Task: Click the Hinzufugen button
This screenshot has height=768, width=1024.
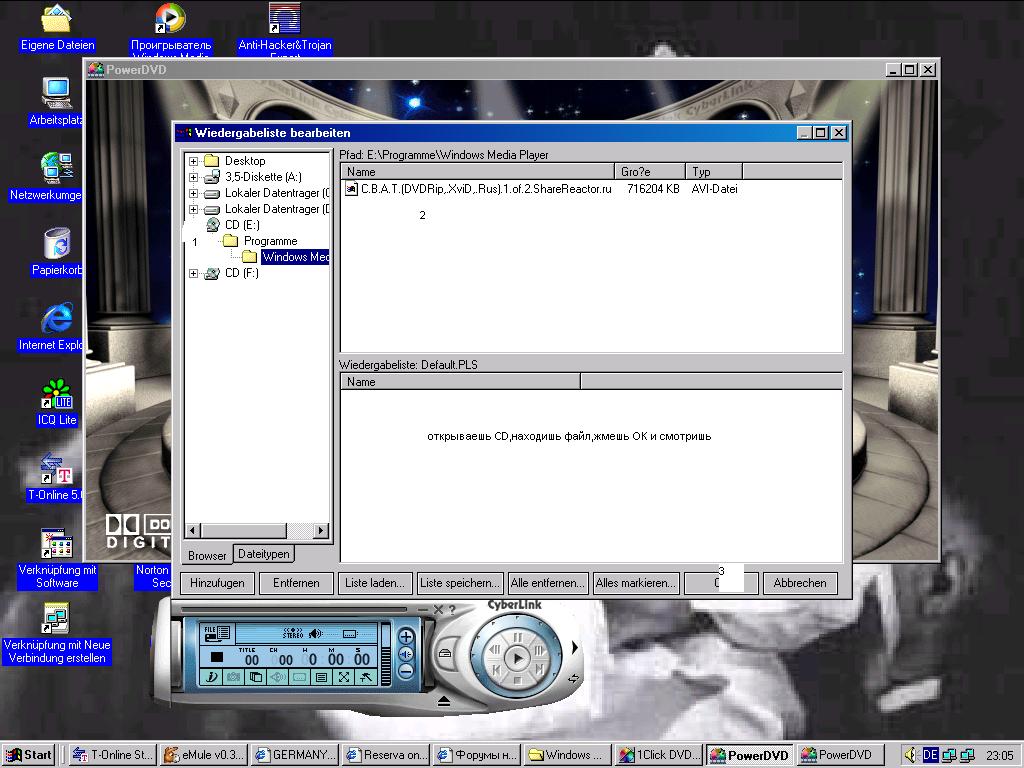Action: pyautogui.click(x=217, y=583)
